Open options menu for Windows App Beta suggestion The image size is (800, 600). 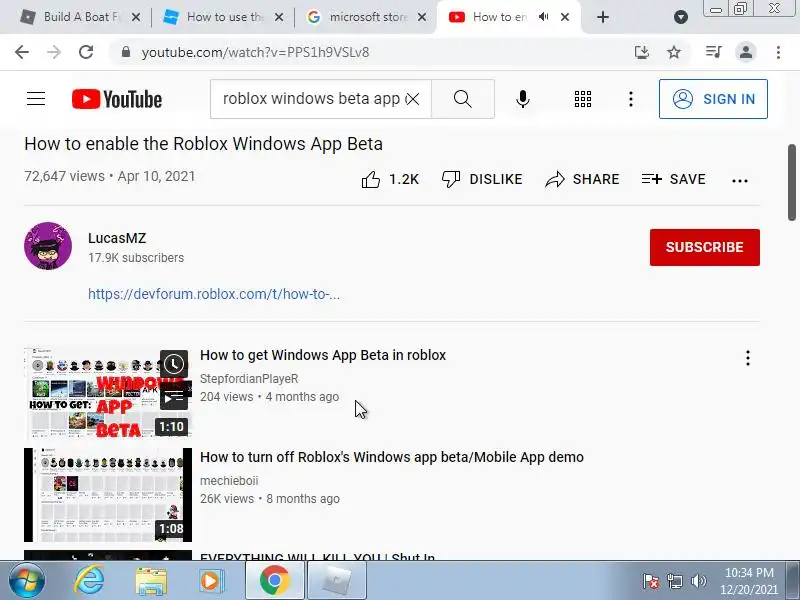tap(747, 358)
